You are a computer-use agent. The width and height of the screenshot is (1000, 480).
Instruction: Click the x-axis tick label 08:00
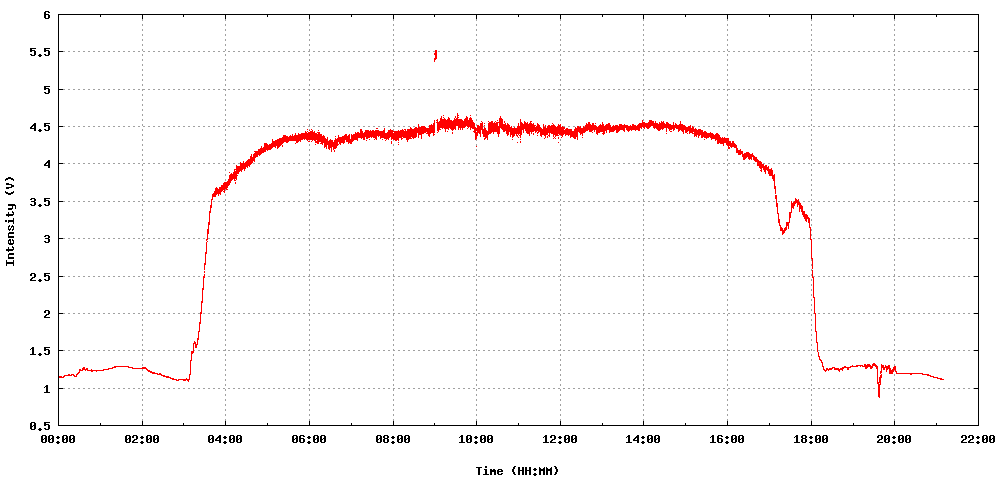coord(393,439)
